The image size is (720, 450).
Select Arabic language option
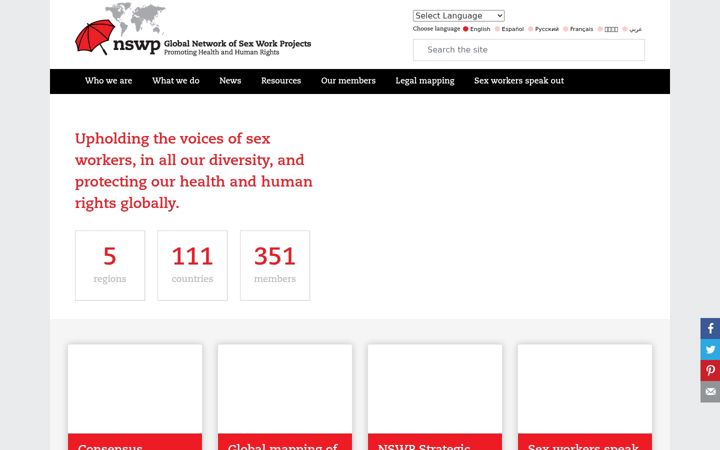tap(632, 29)
